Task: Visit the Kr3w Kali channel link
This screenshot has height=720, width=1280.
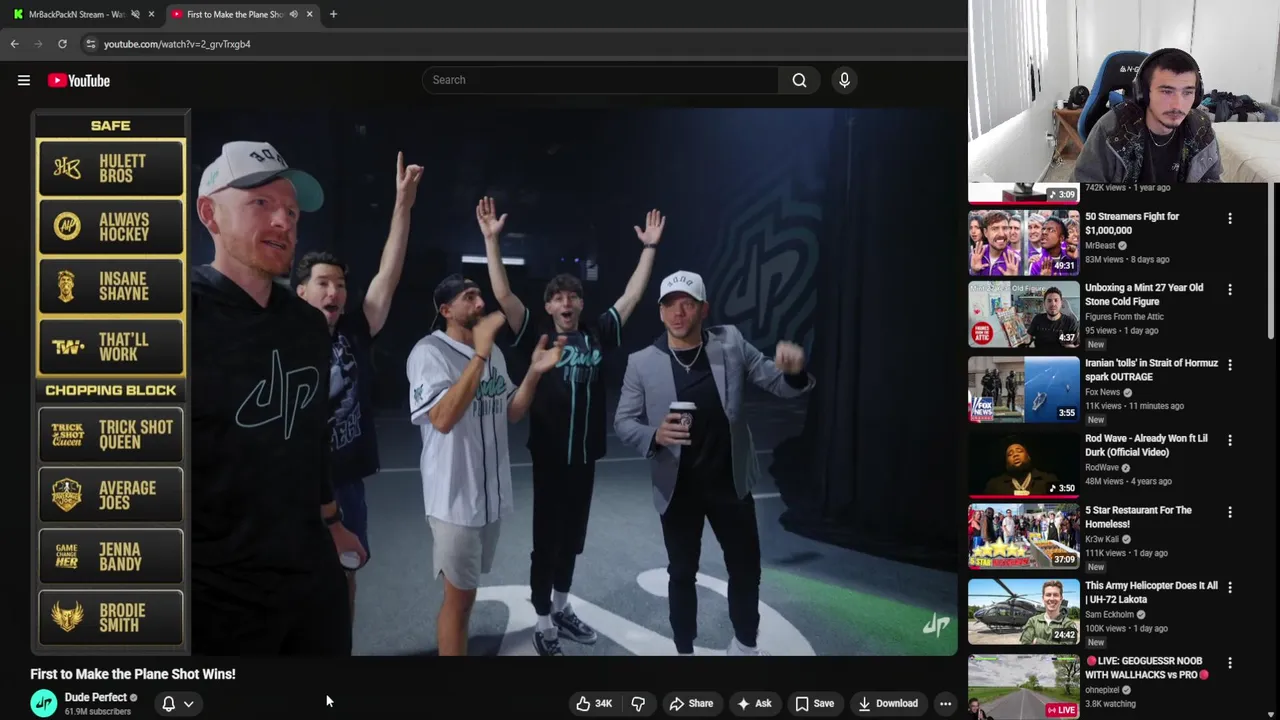Action: 1102,540
